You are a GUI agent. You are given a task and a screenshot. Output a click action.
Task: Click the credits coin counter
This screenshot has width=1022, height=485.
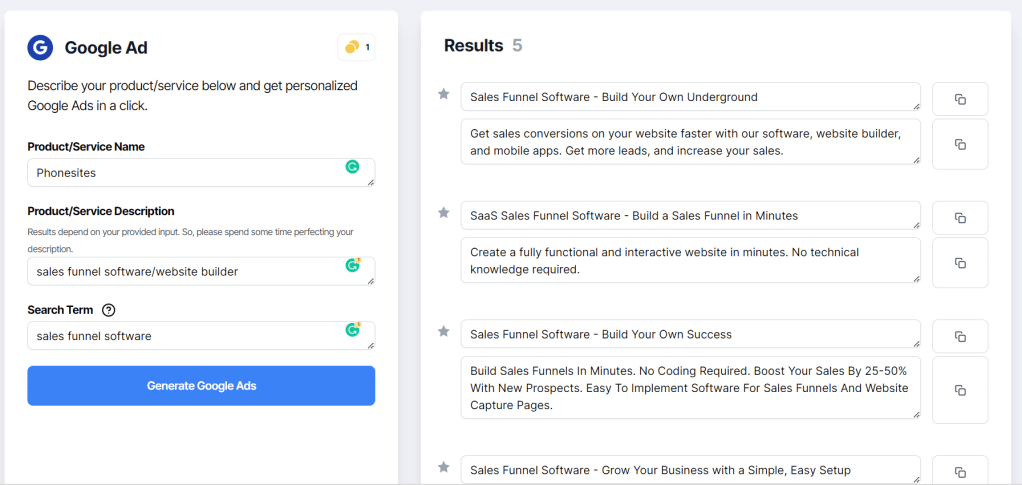pos(356,47)
